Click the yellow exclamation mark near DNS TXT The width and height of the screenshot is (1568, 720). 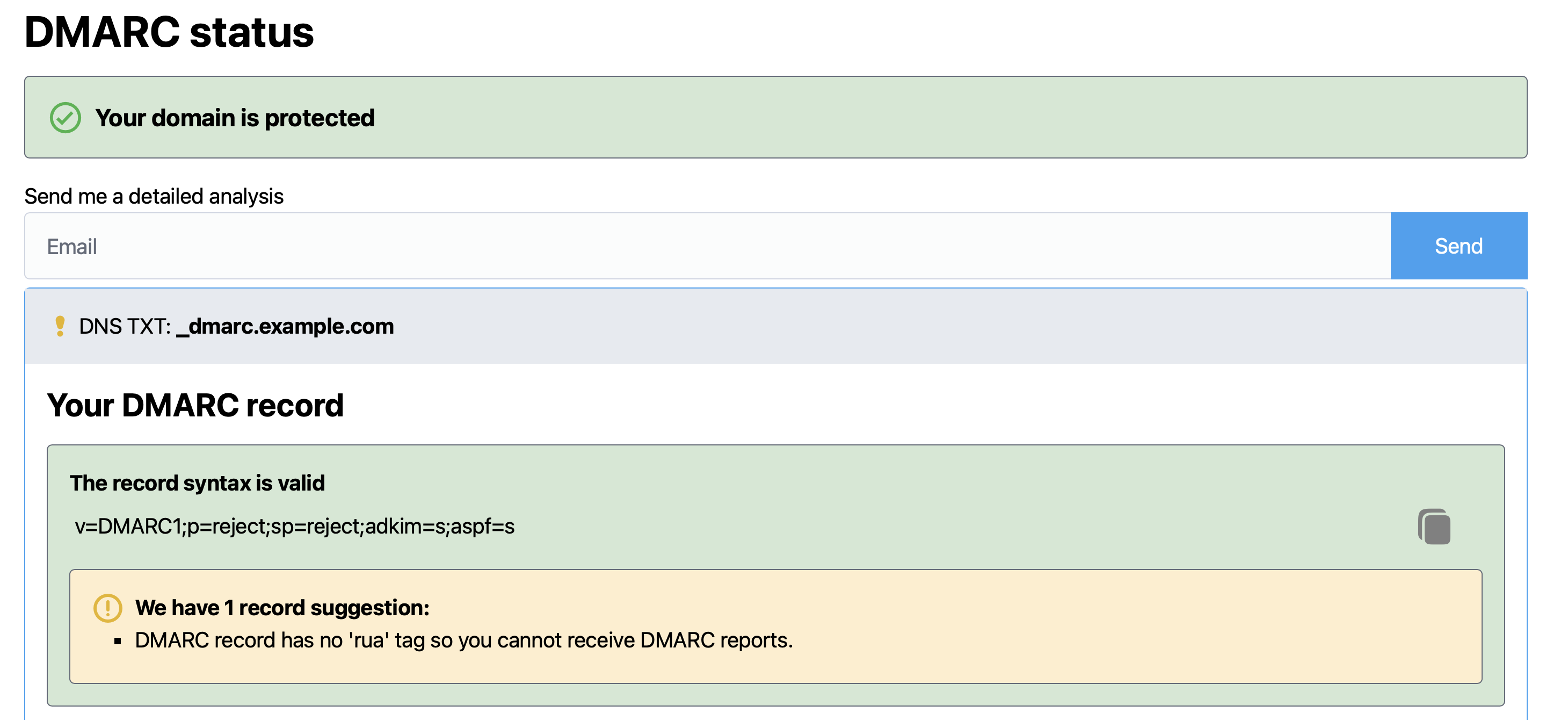point(60,326)
